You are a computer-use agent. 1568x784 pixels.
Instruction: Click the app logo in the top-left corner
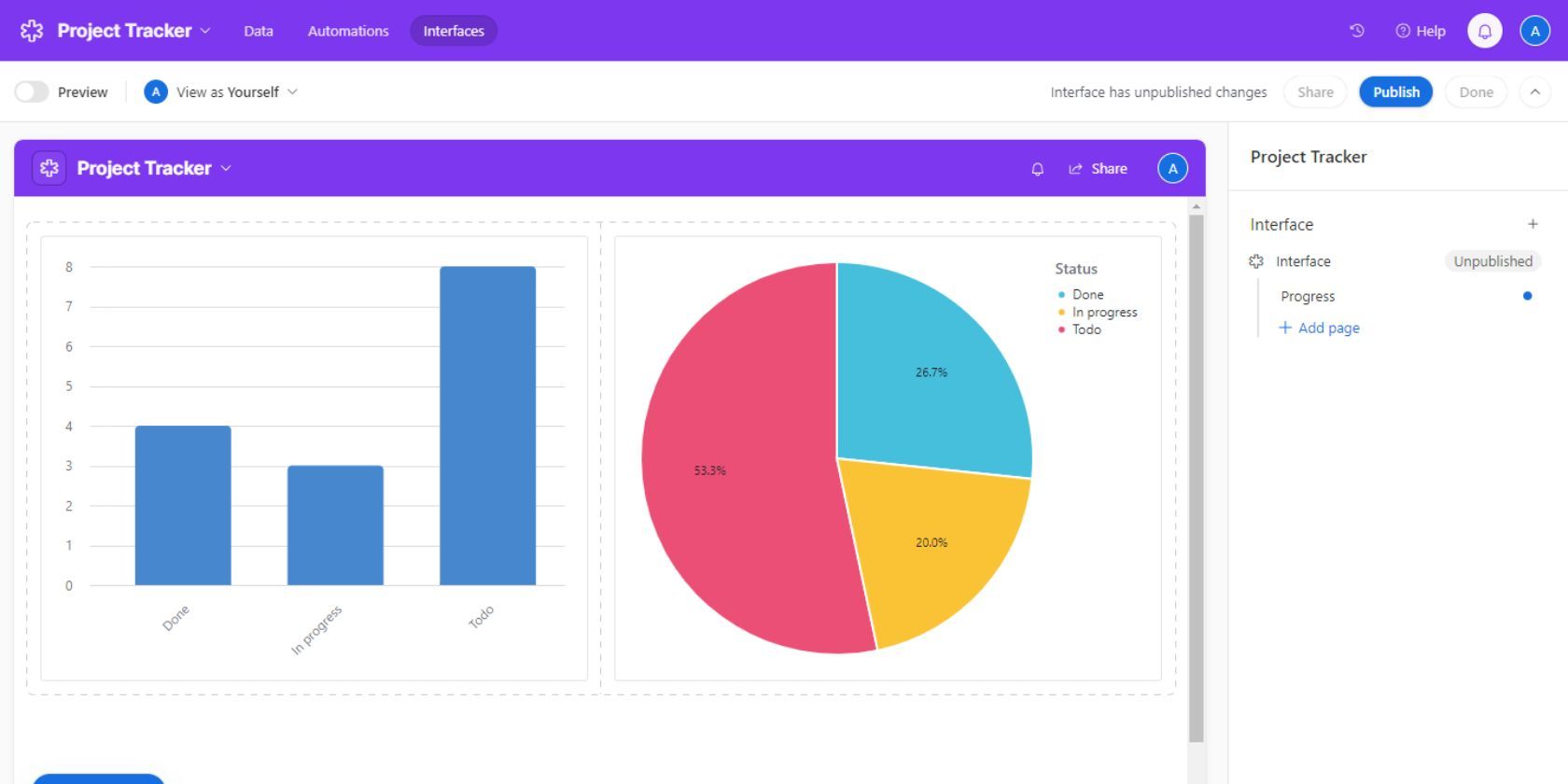tap(32, 31)
